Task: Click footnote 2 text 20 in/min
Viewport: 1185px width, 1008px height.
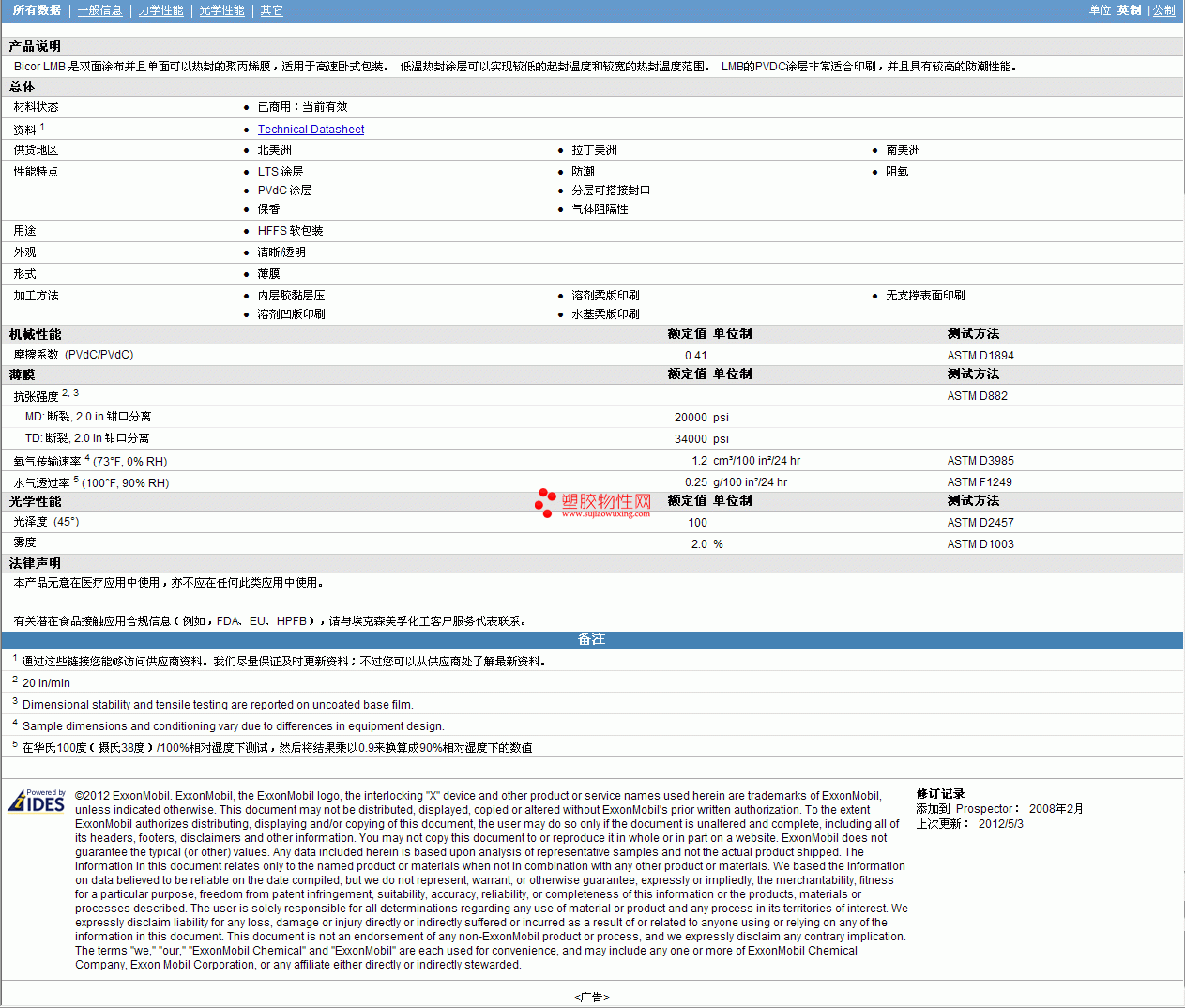Action: click(46, 683)
